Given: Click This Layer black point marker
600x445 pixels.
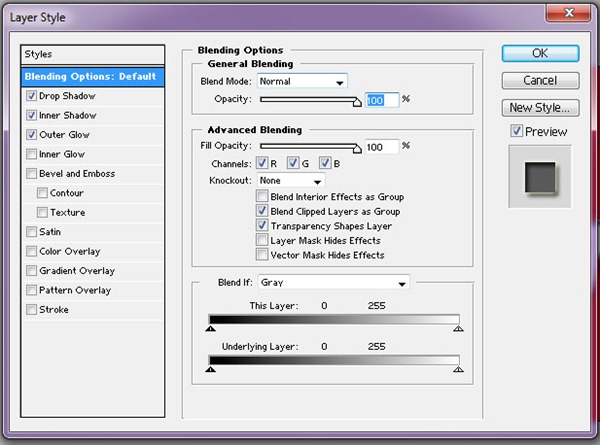Looking at the screenshot, I should (210, 328).
